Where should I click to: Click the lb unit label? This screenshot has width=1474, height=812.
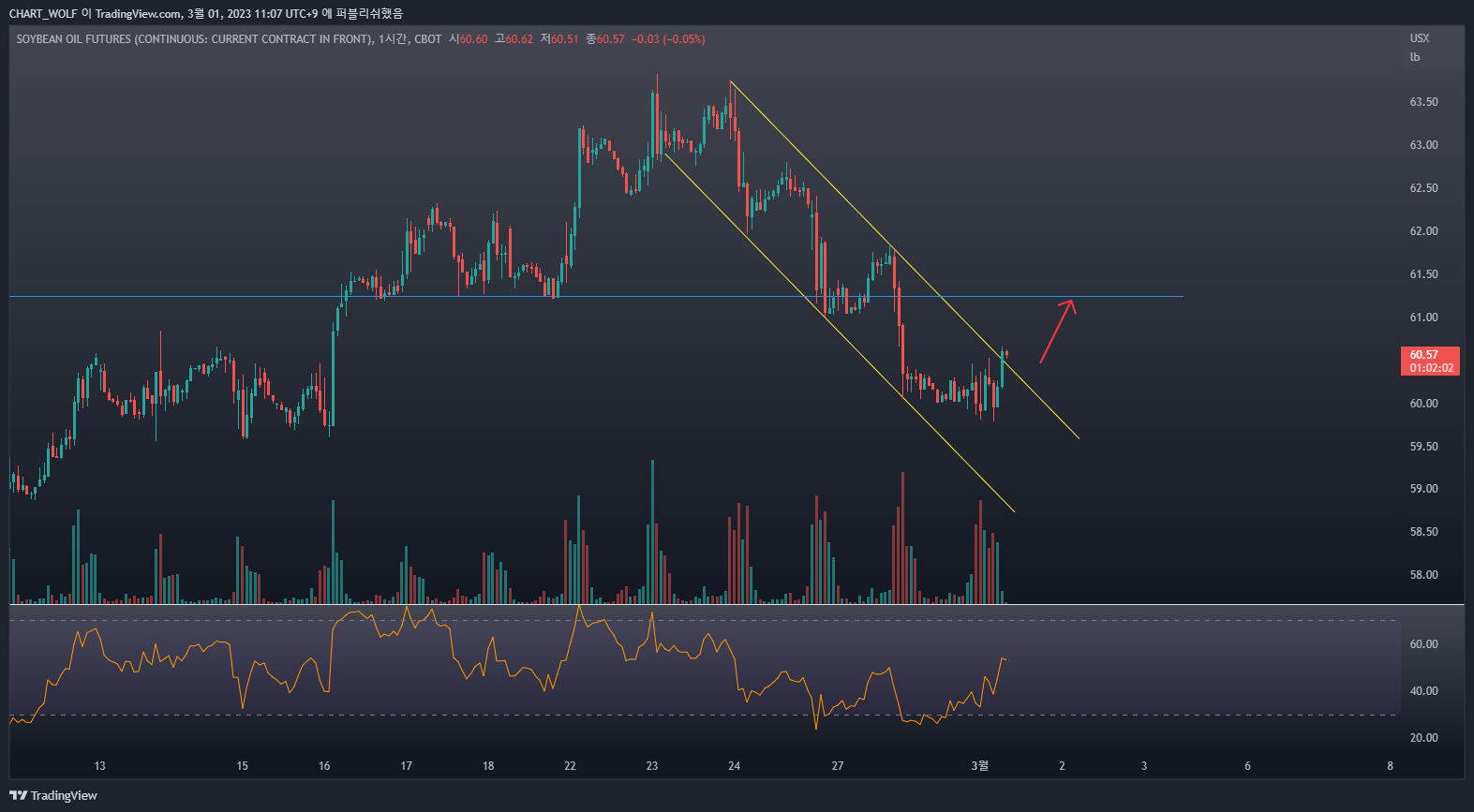(1415, 57)
